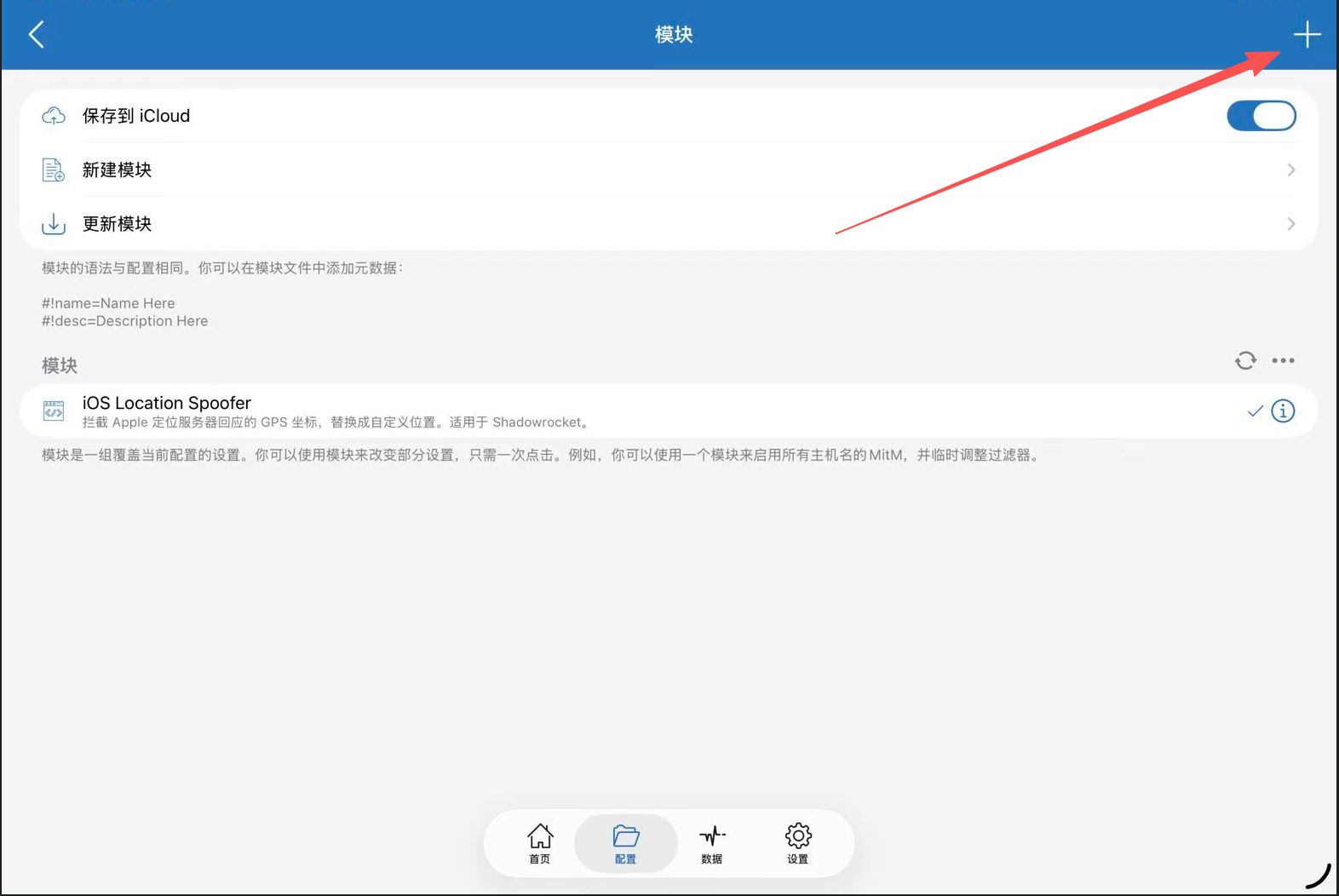
Task: Click the update module download icon
Action: click(54, 224)
